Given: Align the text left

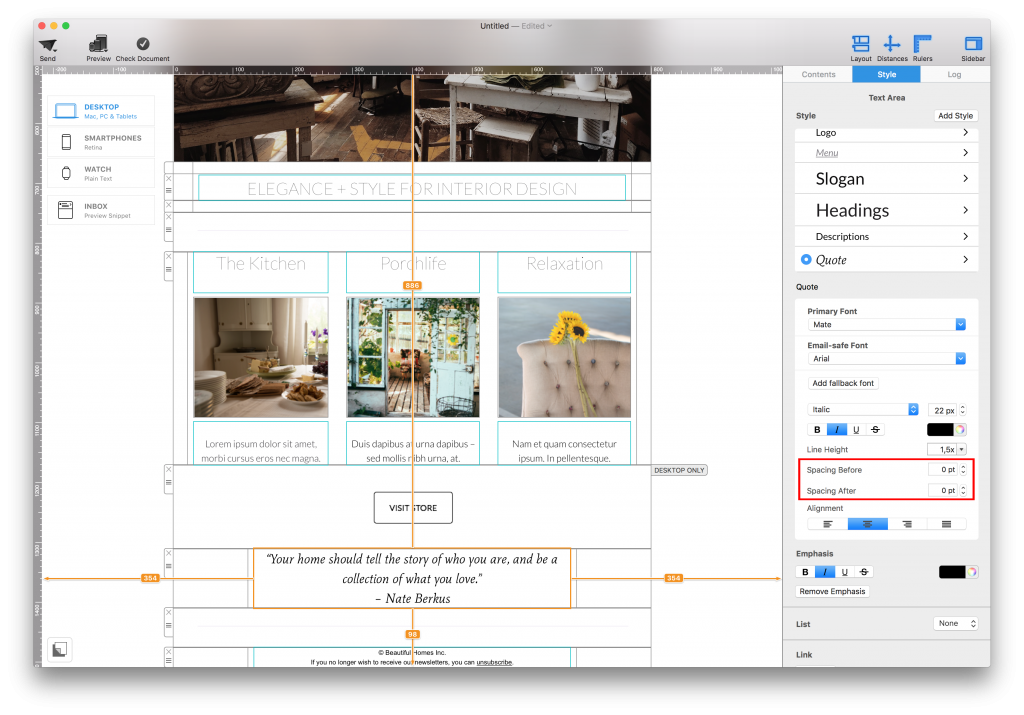Looking at the screenshot, I should tap(828, 524).
